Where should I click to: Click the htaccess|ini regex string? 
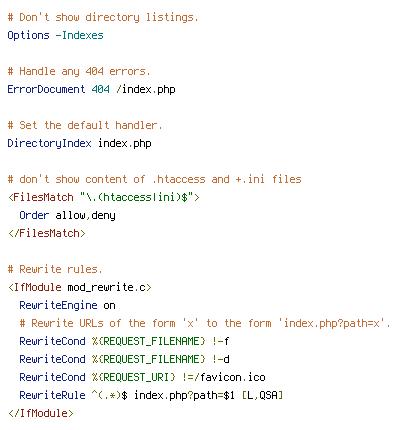(x=137, y=197)
